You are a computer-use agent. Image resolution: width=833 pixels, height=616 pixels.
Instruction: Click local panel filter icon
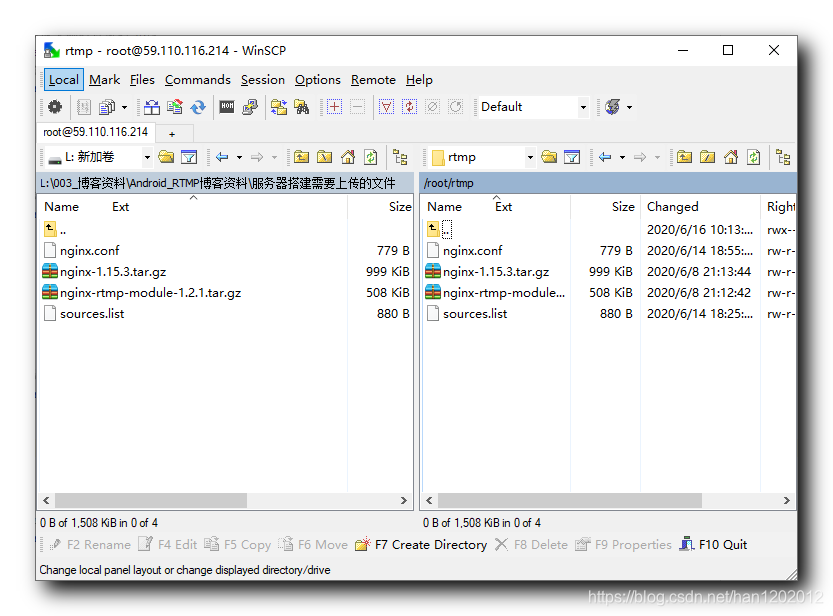(x=189, y=157)
